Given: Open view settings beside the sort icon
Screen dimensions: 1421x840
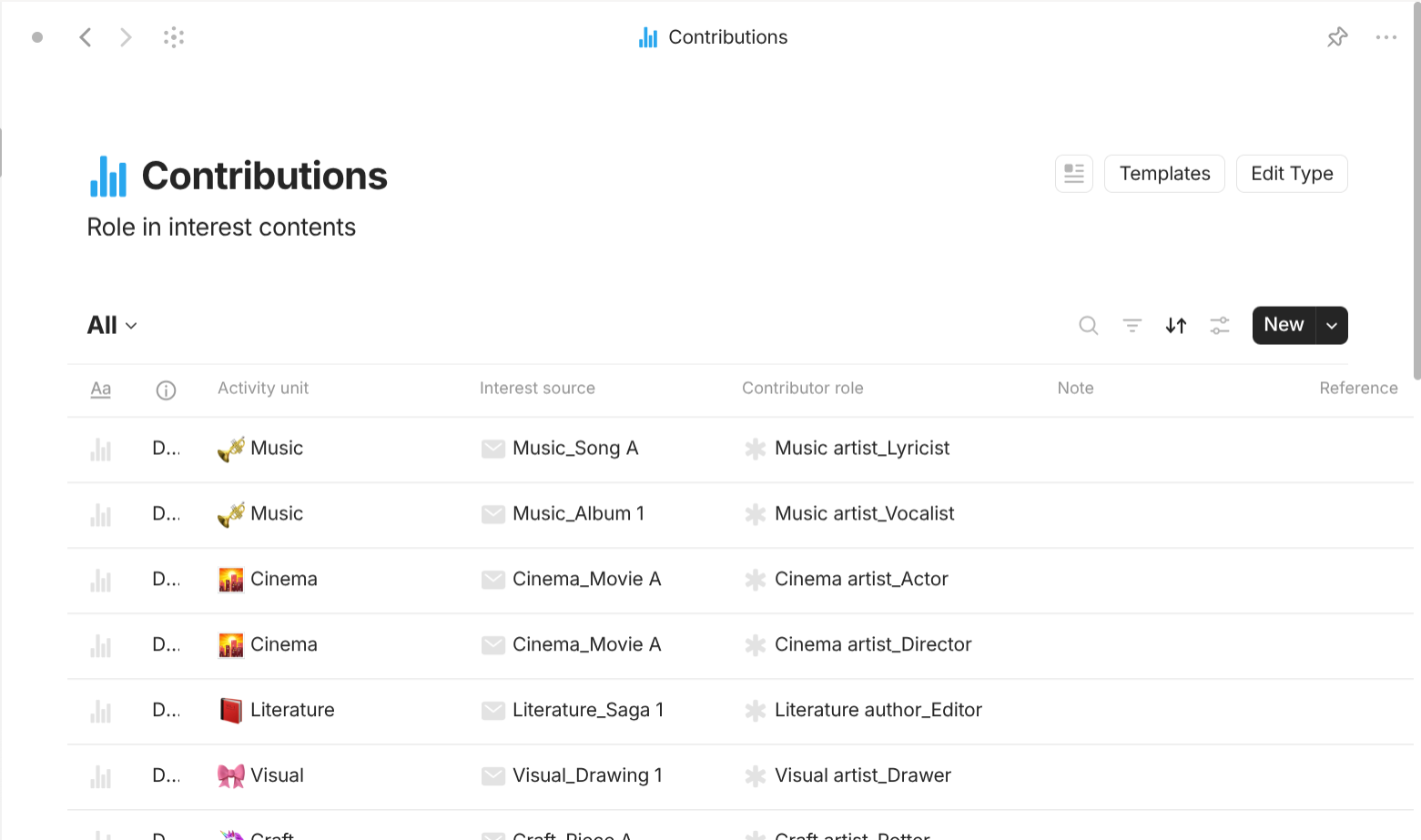Looking at the screenshot, I should 1219,325.
